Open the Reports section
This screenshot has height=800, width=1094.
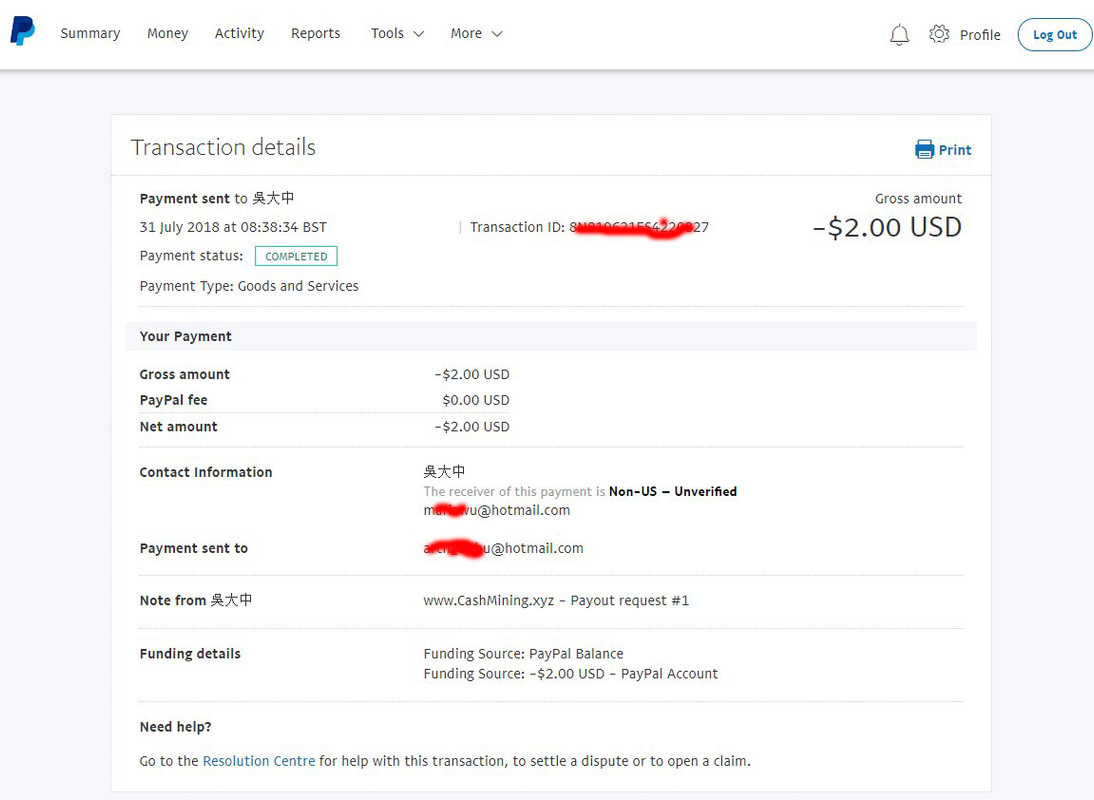[x=315, y=33]
